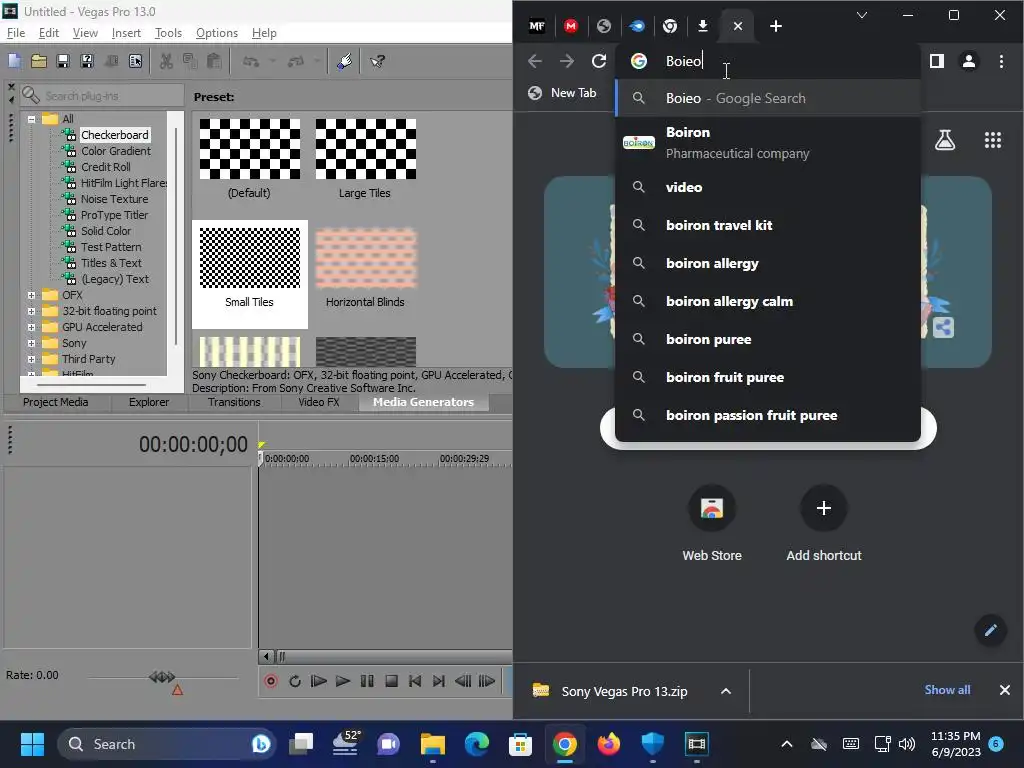
Task: Stop playback with the square Stop button
Action: point(391,681)
